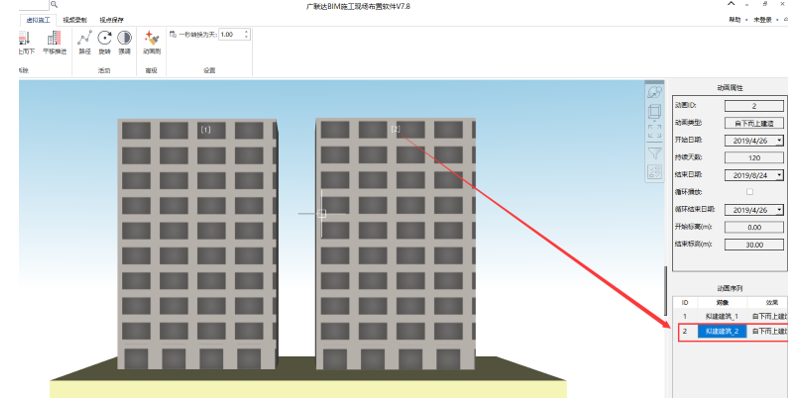This screenshot has width=788, height=399.
Task: Click the 开始标高 field showing 0.00
Action: [754, 227]
